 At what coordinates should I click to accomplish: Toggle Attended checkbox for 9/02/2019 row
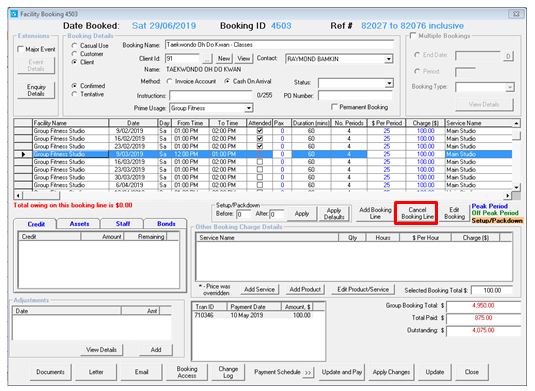click(260, 131)
